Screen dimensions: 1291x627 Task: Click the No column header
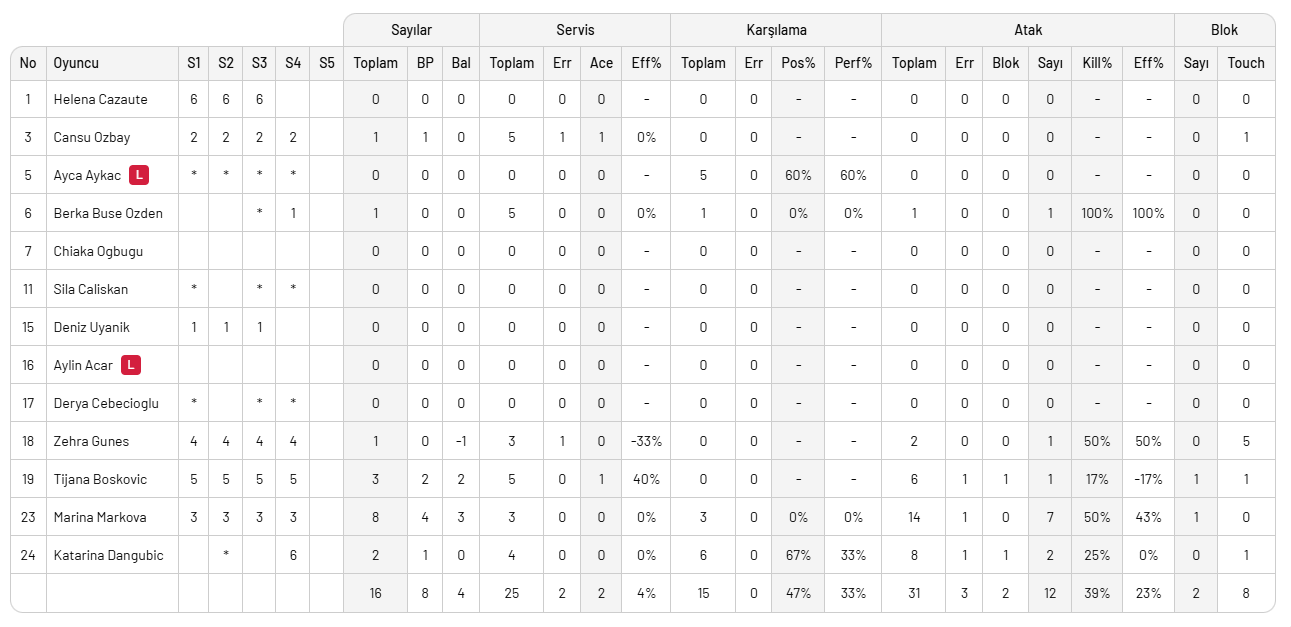[28, 63]
